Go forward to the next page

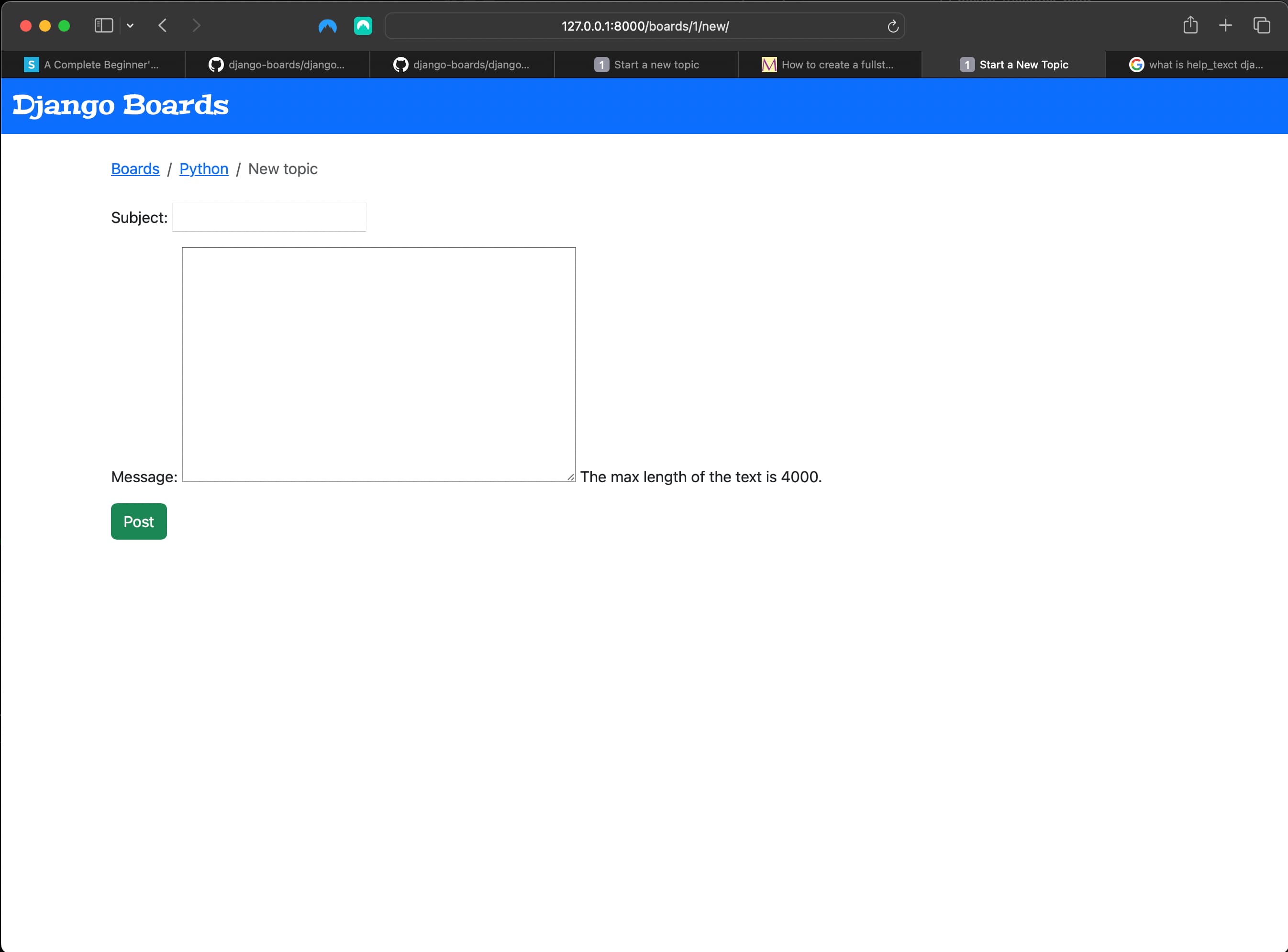coord(197,25)
